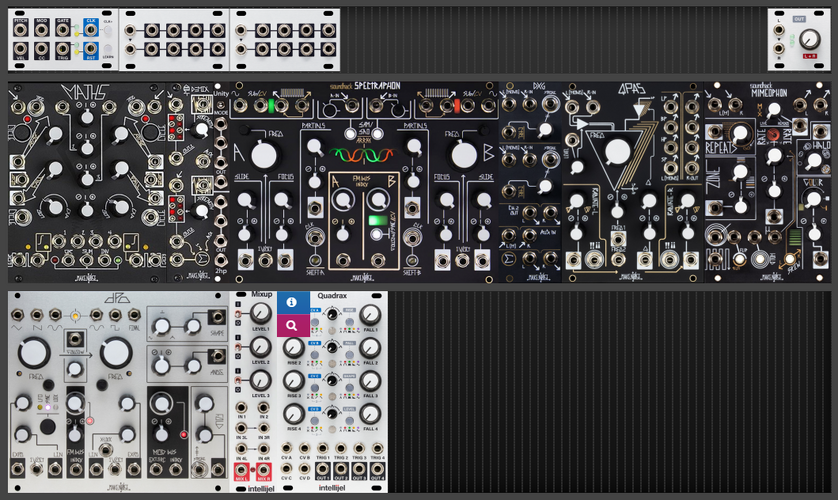Toggle the Mixup channel 1 switch
The width and height of the screenshot is (838, 500).
pos(238,314)
